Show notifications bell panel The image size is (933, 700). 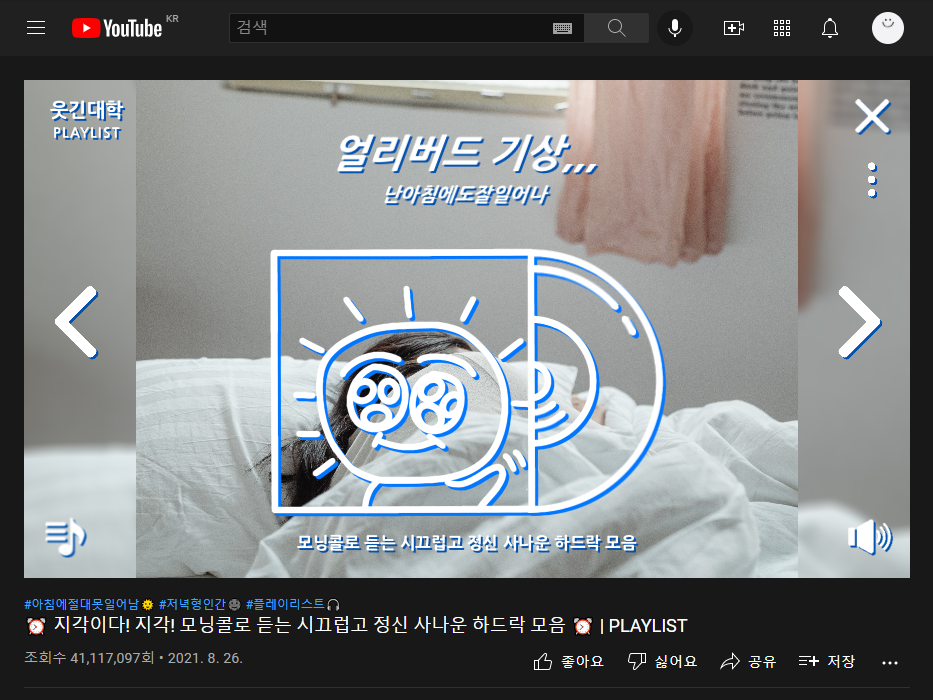(829, 28)
